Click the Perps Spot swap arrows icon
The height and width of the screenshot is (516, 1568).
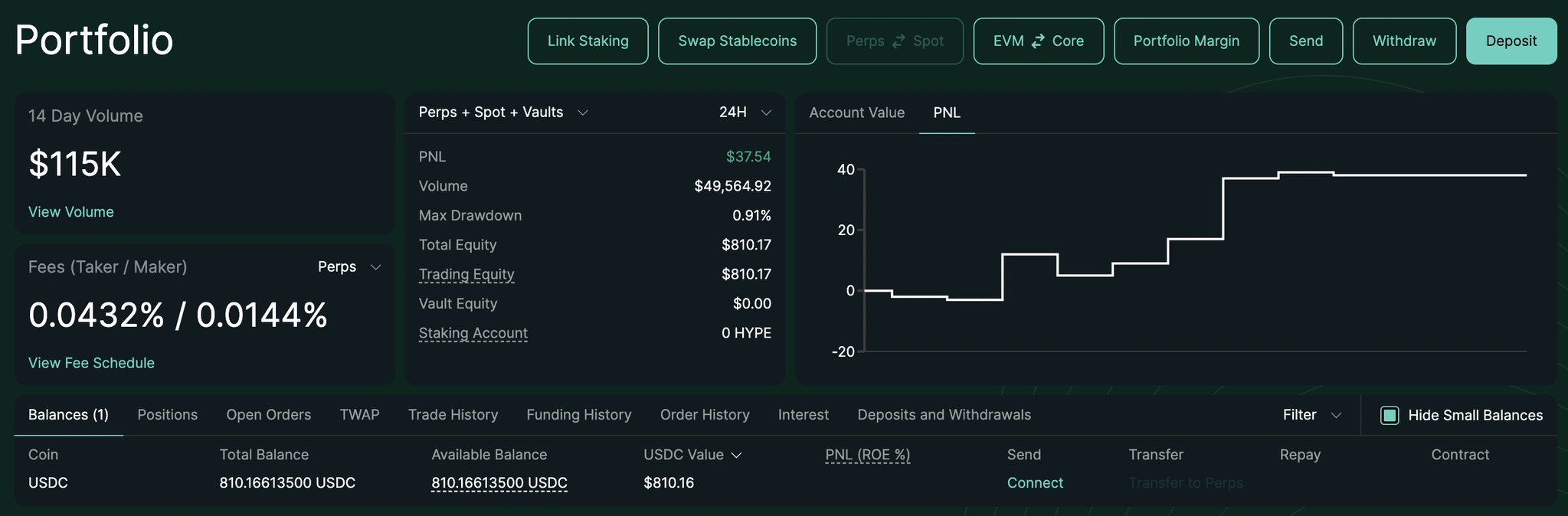pos(899,41)
